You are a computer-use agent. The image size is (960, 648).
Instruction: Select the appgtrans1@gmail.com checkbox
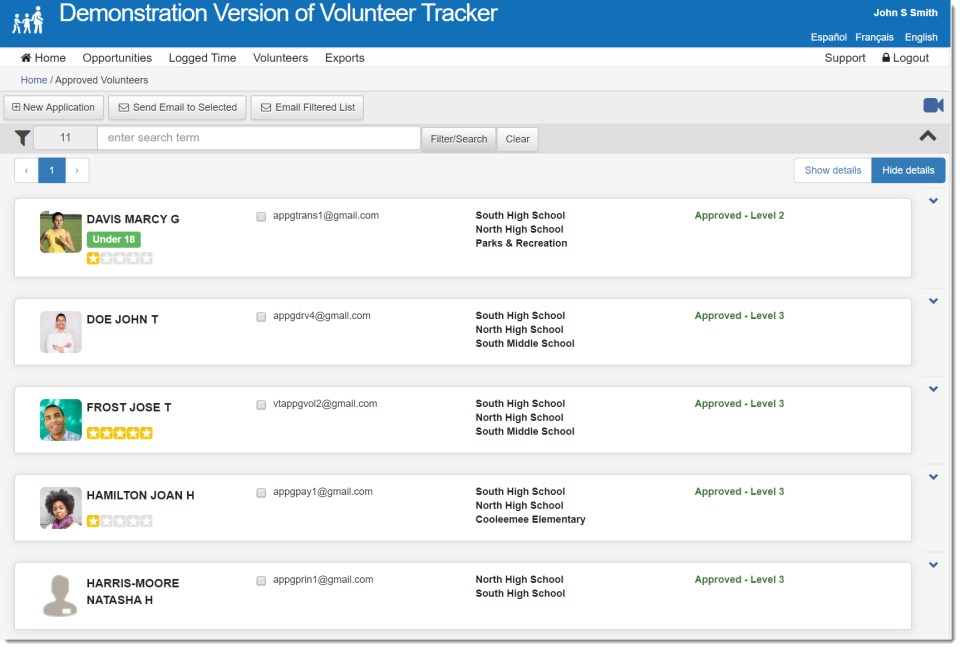point(261,217)
